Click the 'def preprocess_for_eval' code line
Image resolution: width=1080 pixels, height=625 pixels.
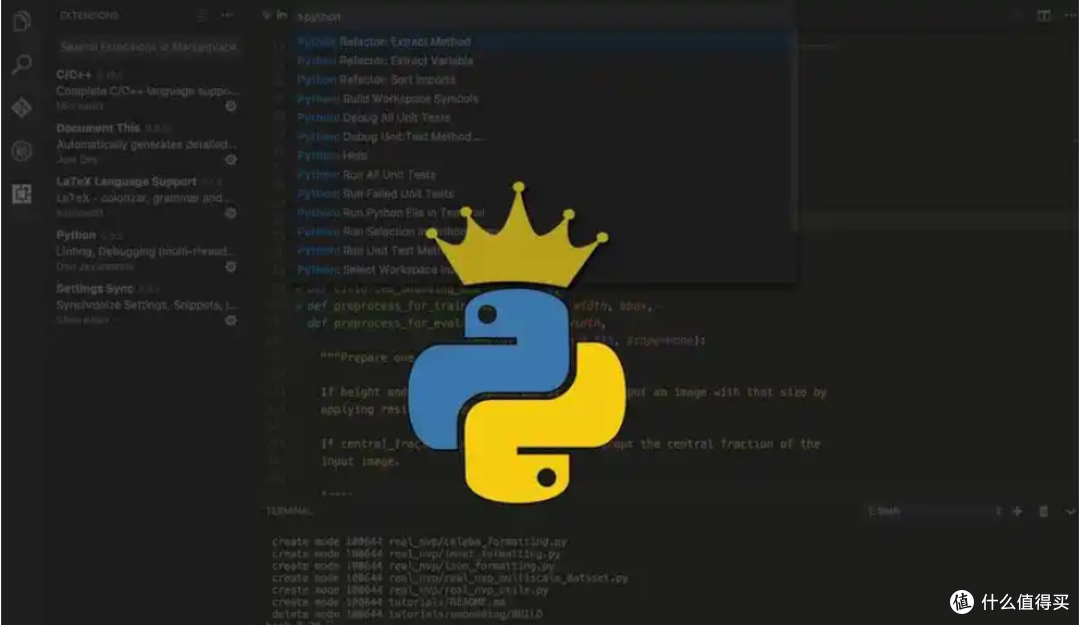coord(456,323)
